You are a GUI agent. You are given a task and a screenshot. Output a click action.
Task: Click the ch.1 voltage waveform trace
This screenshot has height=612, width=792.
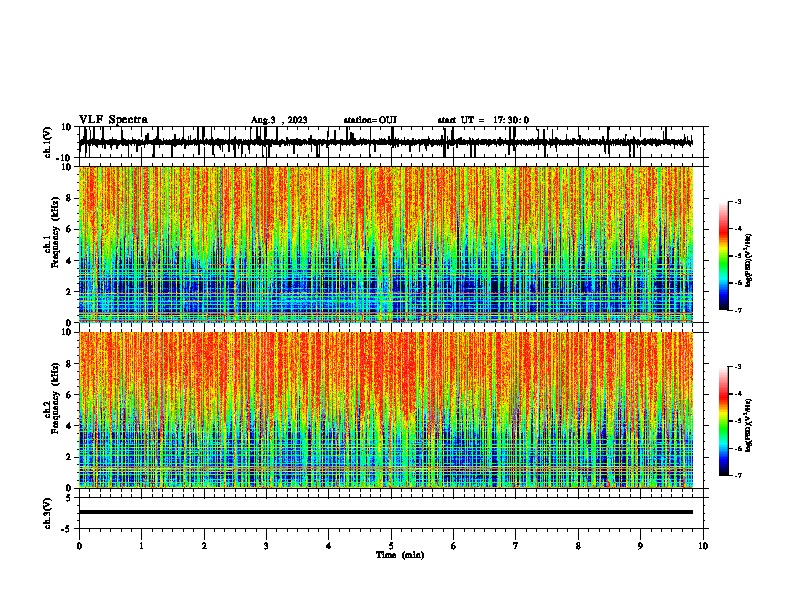386,142
